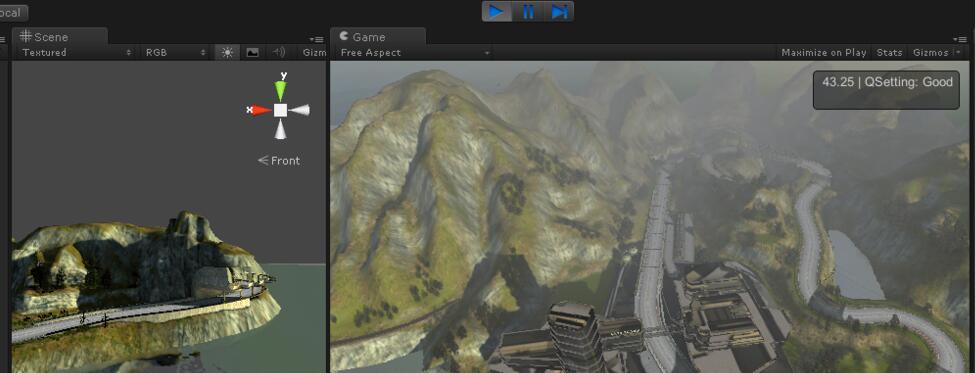Start play mode with the Play button
Screen dimensions: 975x373
coord(497,12)
